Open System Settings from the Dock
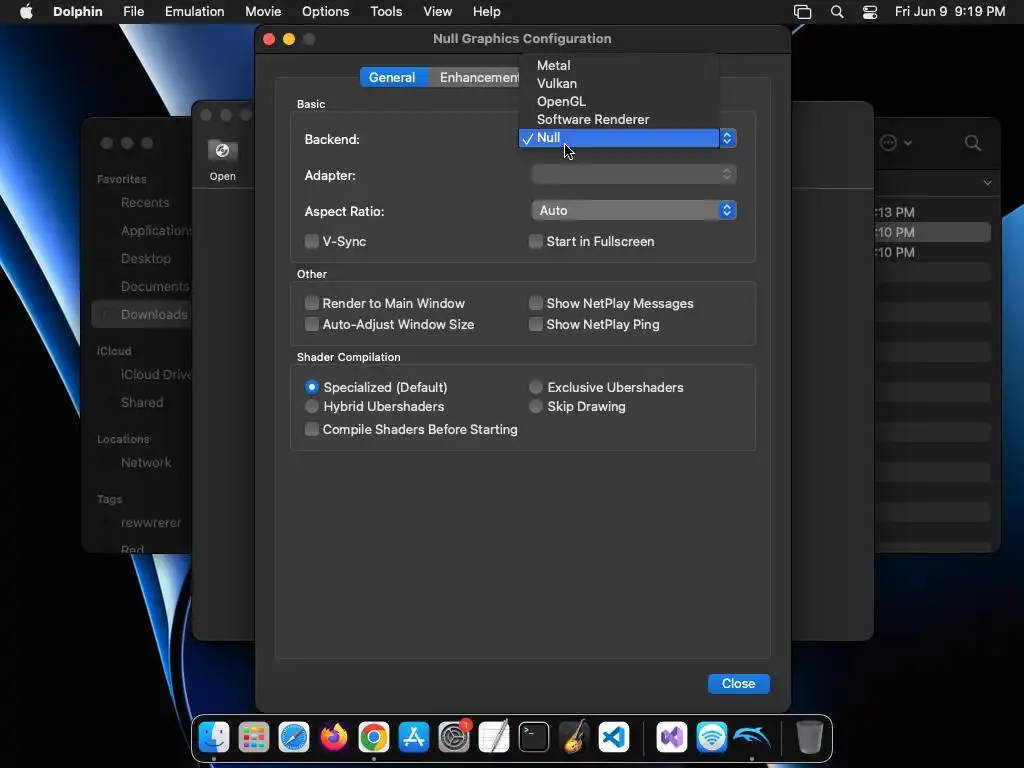This screenshot has height=768, width=1024. (x=454, y=737)
